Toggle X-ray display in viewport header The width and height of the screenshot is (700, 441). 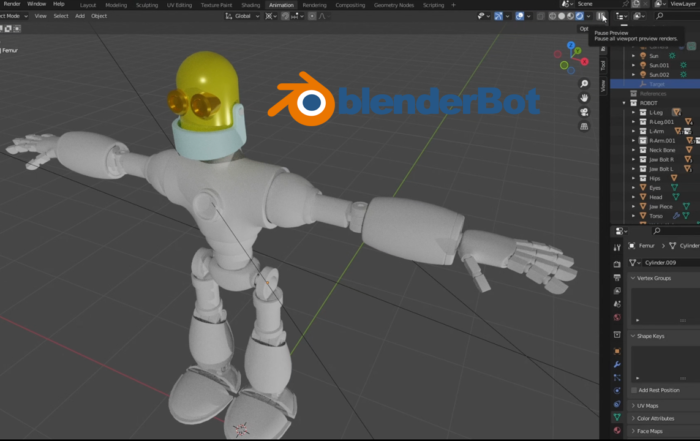click(x=540, y=16)
